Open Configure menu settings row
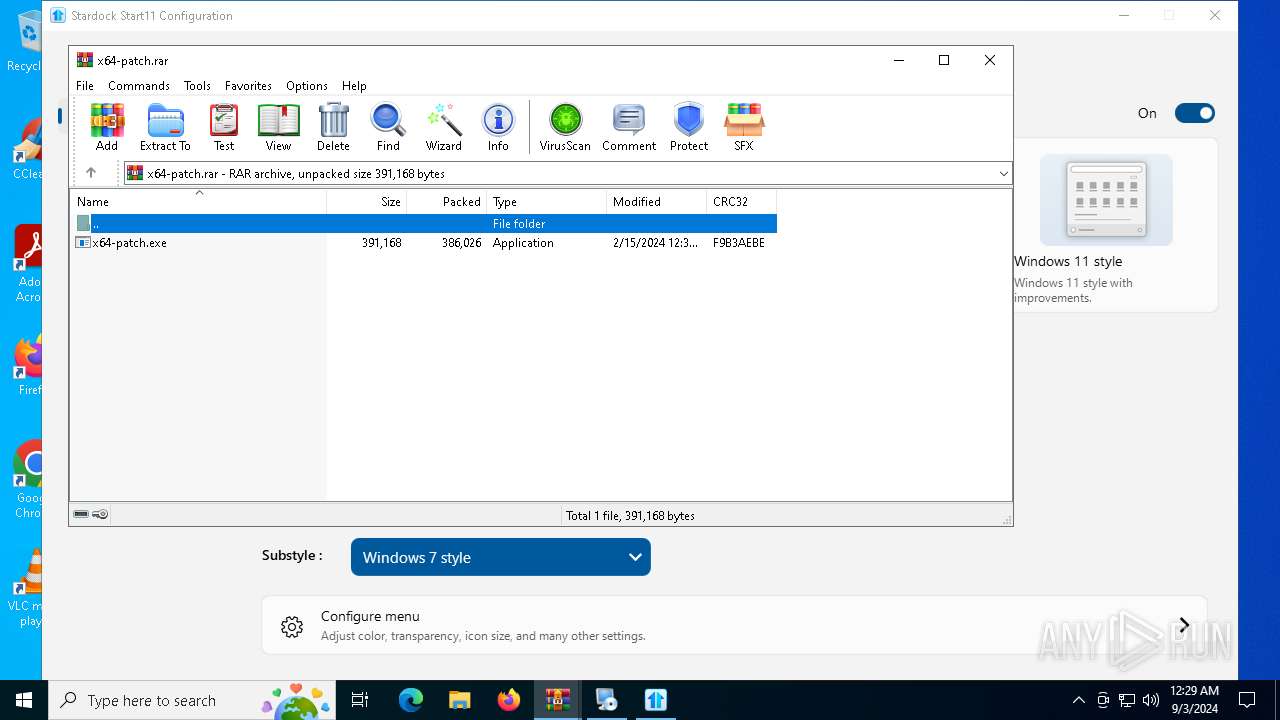This screenshot has width=1280, height=720. tap(734, 625)
